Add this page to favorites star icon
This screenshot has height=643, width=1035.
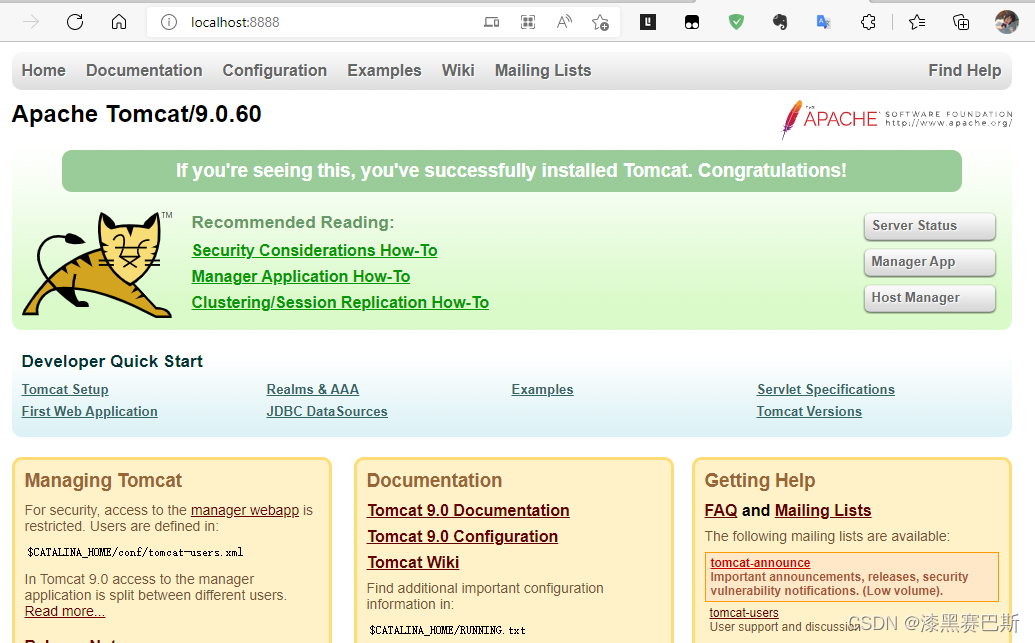tap(601, 22)
